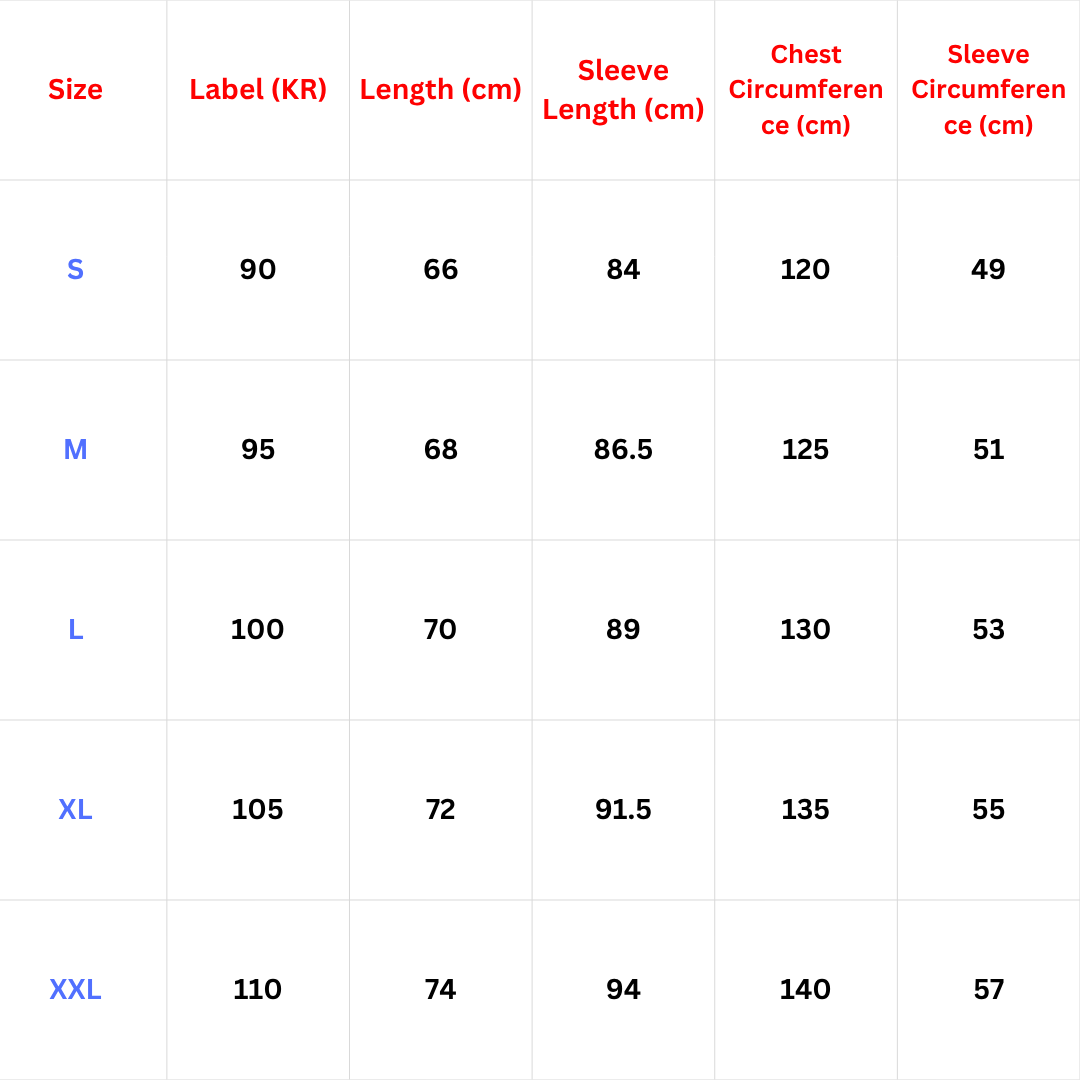Screen dimensions: 1080x1080
Task: Select the XL size row label
Action: point(75,810)
